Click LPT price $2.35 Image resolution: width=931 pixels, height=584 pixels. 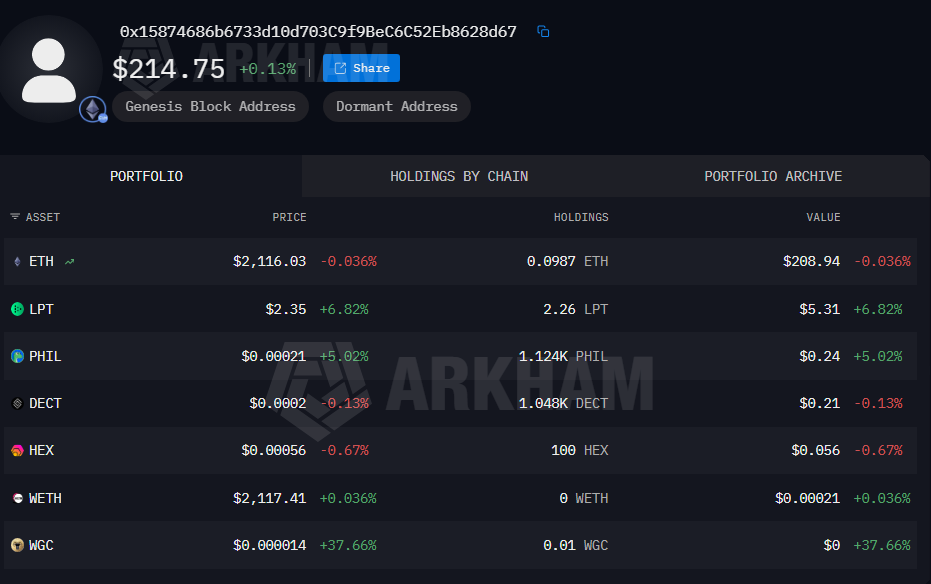pyautogui.click(x=286, y=309)
